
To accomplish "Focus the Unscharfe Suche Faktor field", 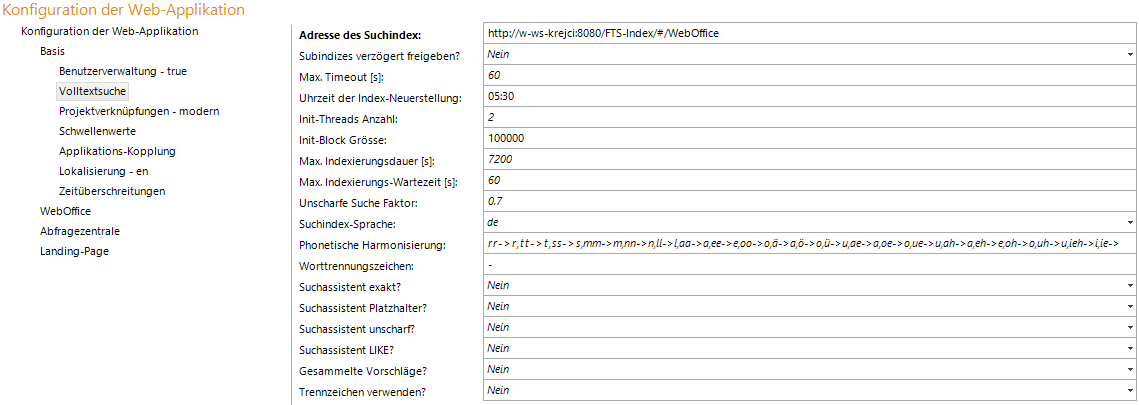I will coord(808,201).
